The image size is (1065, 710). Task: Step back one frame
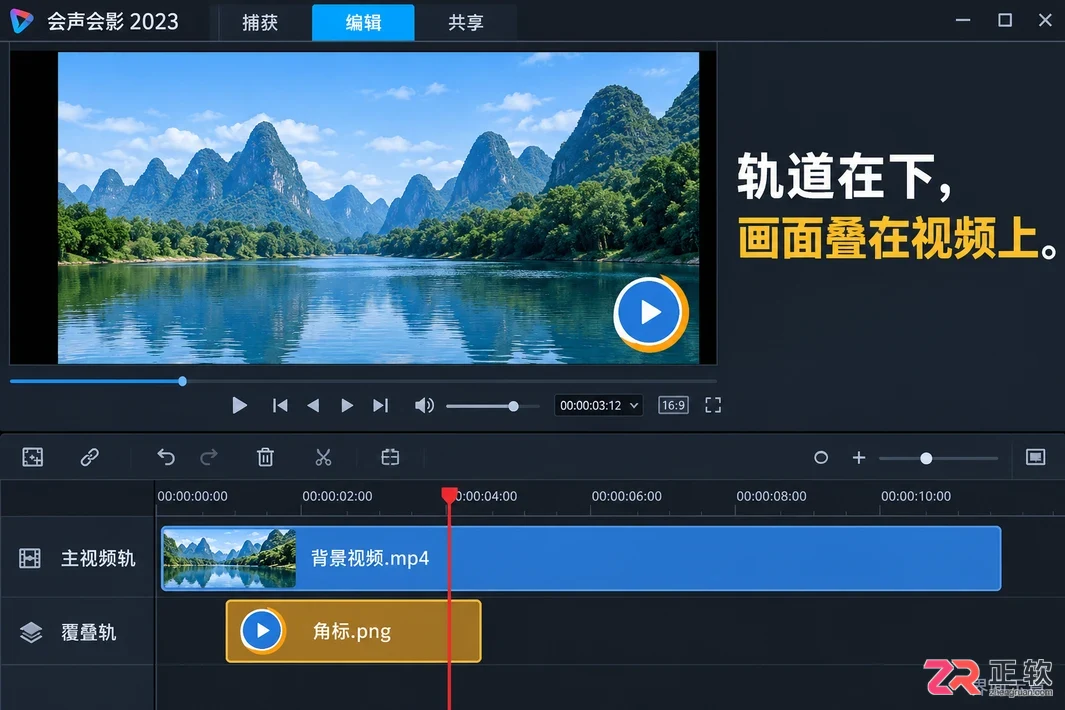(313, 406)
